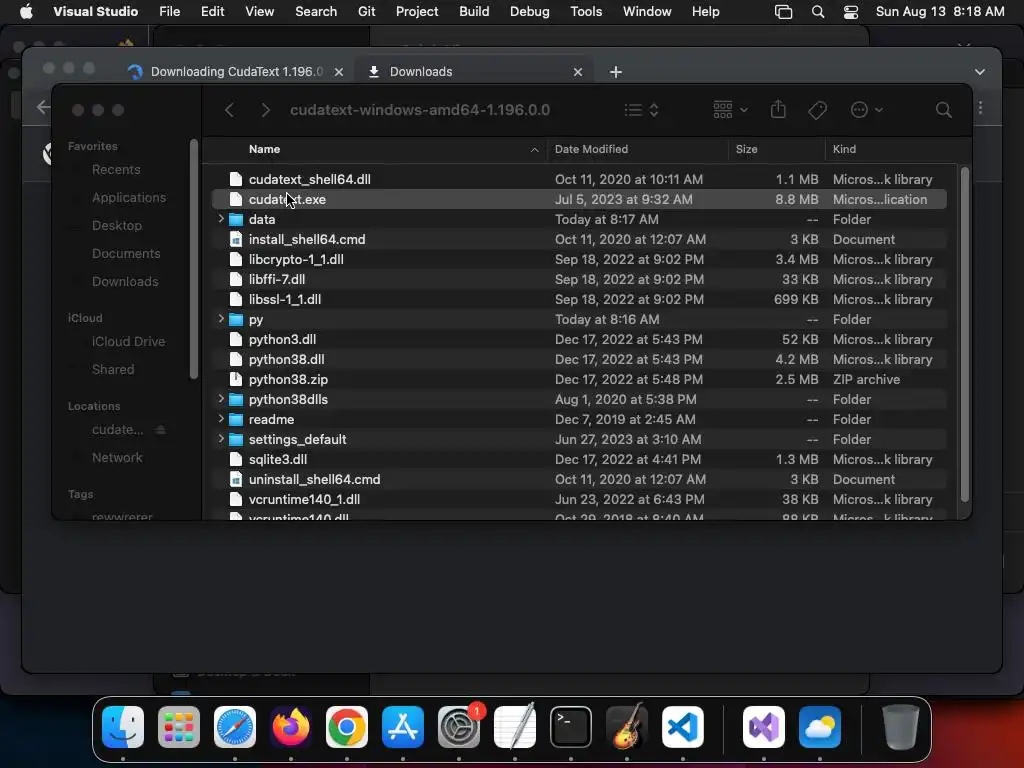
Task: Select libssl-1_1.dll file
Action: pyautogui.click(x=579, y=299)
